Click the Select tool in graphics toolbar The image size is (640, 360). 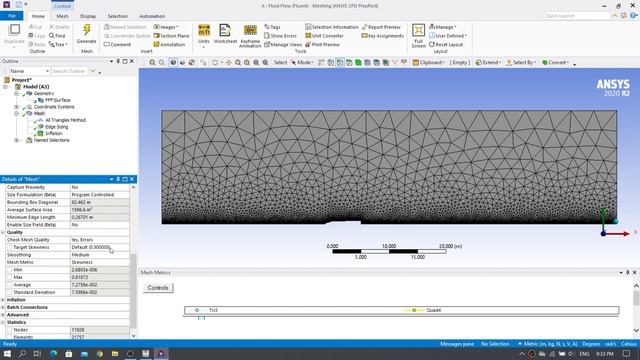[x=280, y=62]
